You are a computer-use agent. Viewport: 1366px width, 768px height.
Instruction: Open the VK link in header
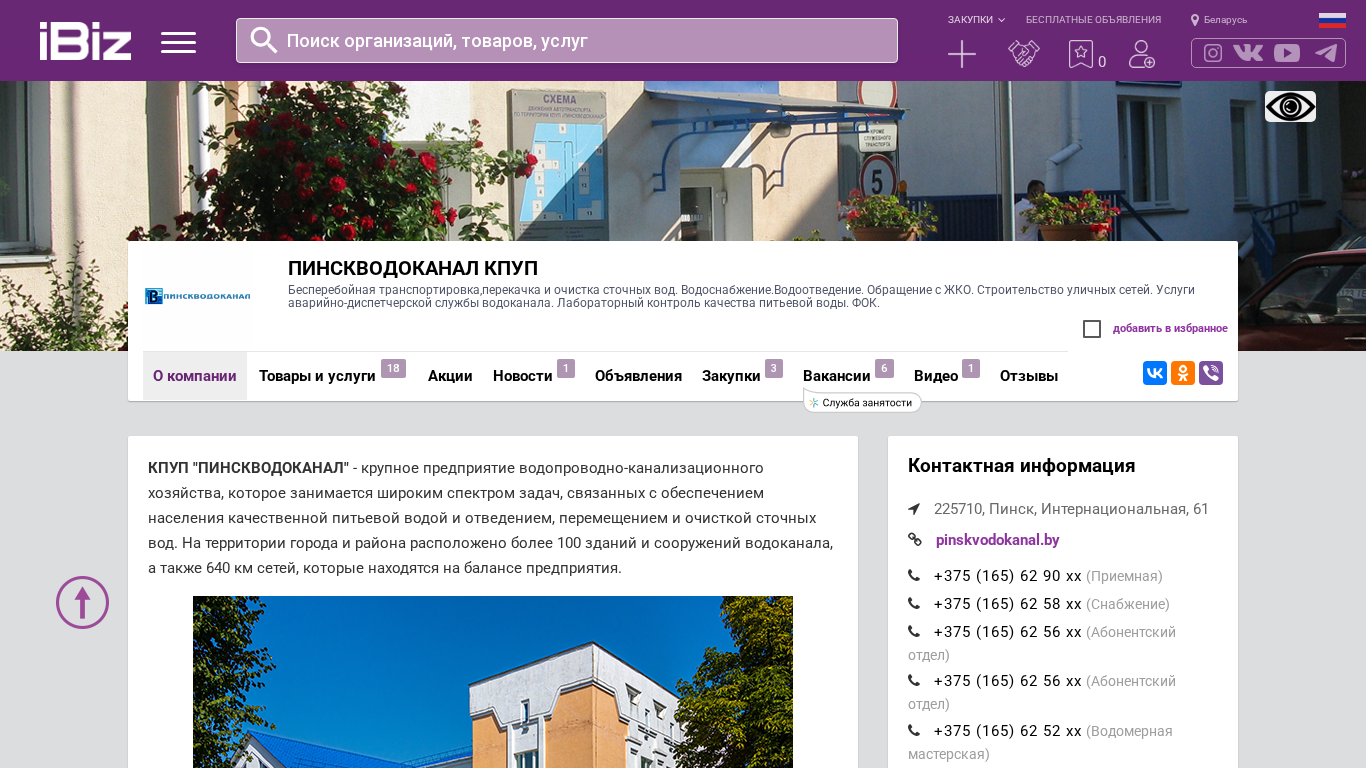(x=1248, y=53)
